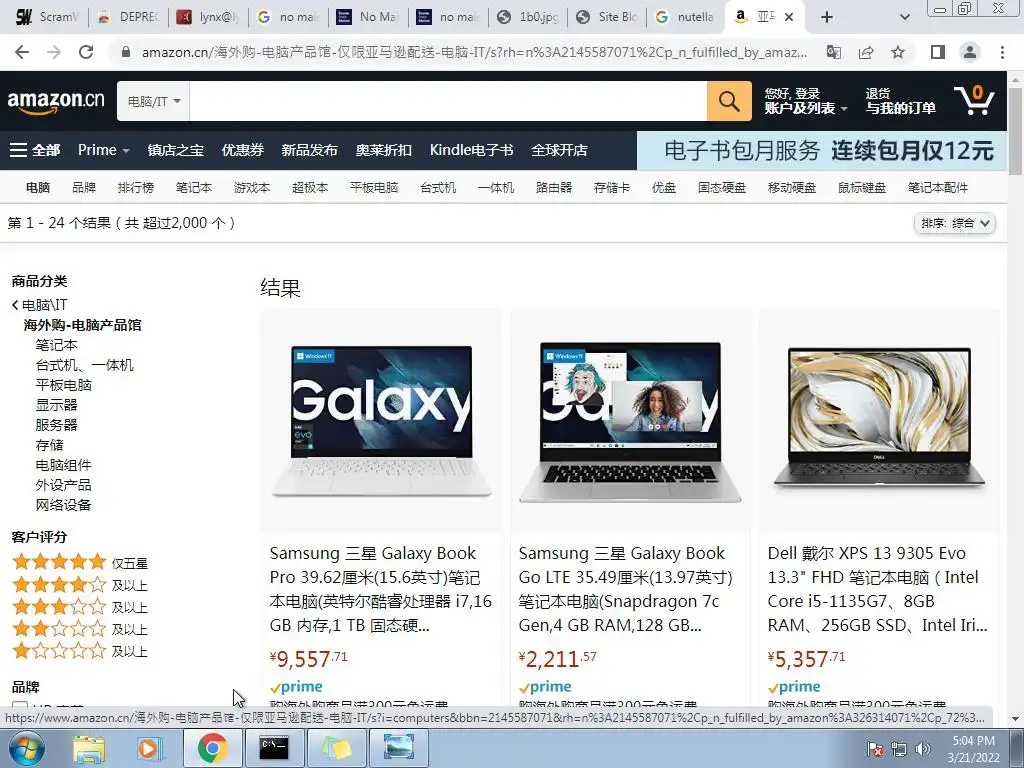Click the orange search magnifier button
Screen dimensions: 1024x768
[x=729, y=101]
